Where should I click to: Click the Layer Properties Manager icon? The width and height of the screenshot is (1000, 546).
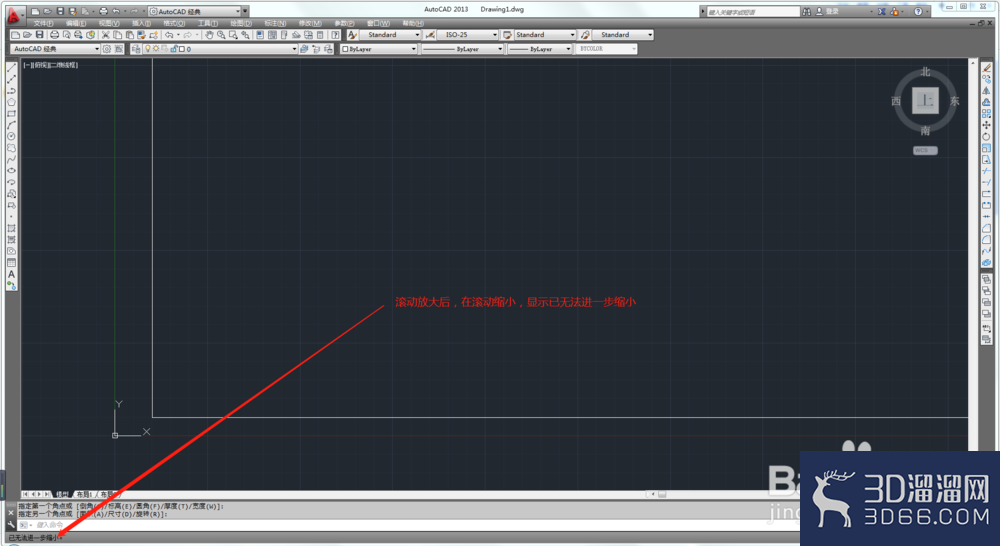click(x=136, y=48)
